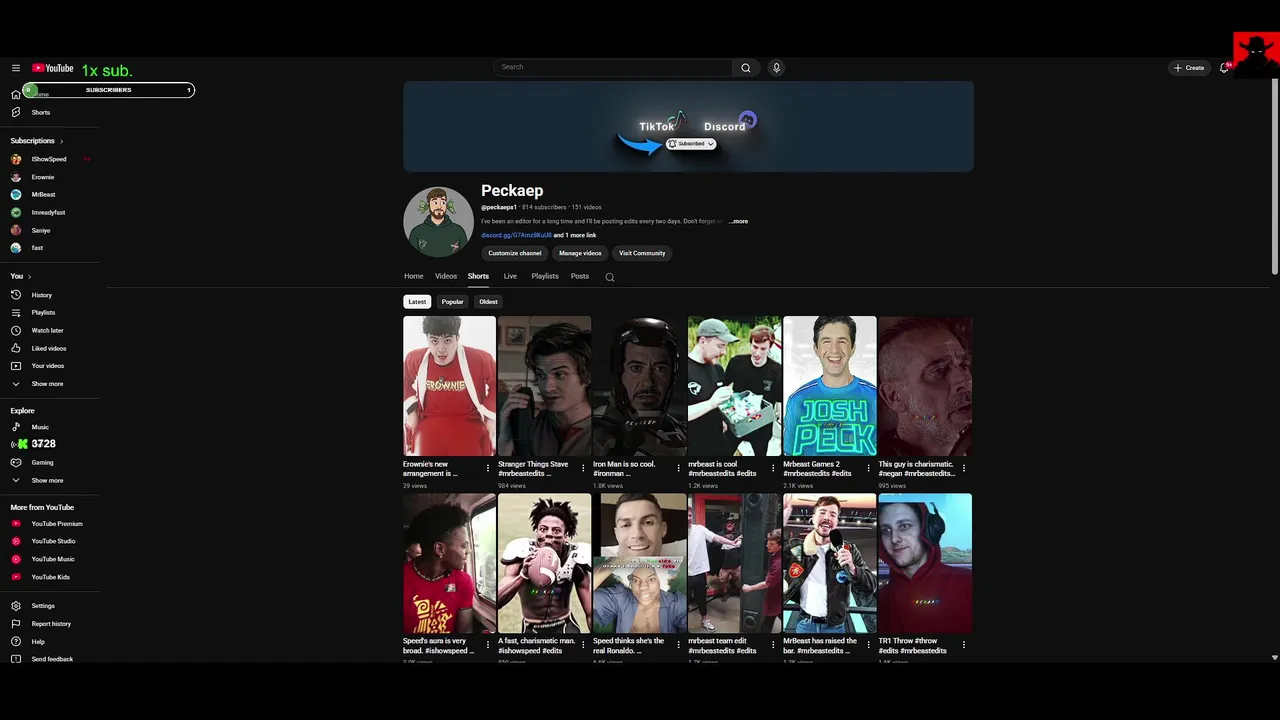Open YouTube Kids link
Viewport: 1280px width, 720px height.
(x=50, y=577)
